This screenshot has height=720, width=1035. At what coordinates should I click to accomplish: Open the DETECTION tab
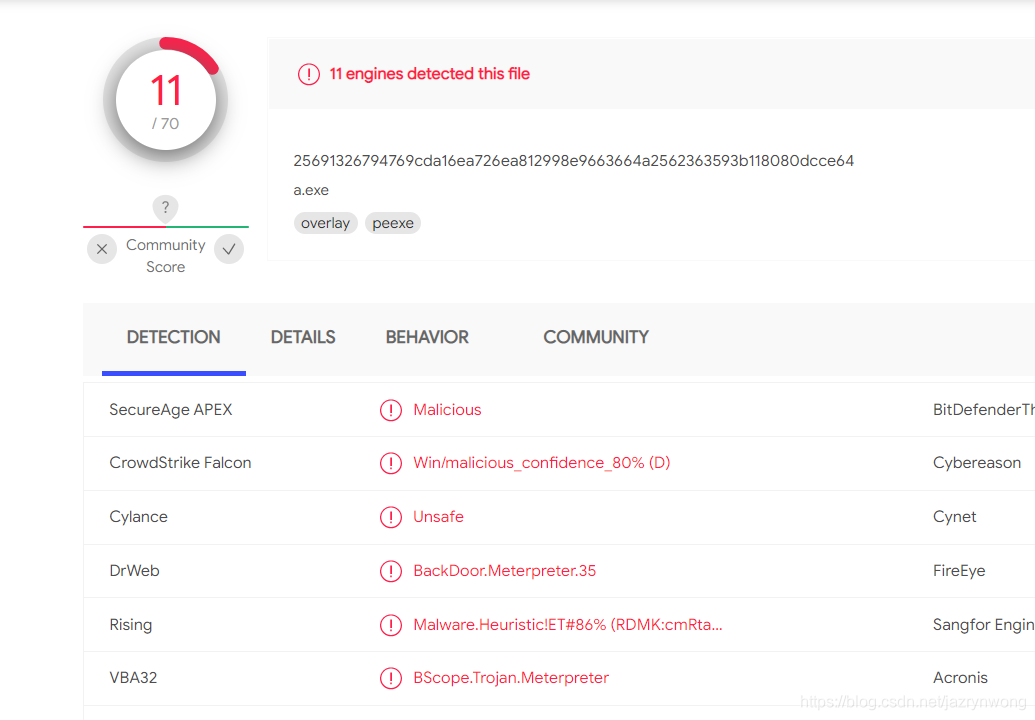174,337
